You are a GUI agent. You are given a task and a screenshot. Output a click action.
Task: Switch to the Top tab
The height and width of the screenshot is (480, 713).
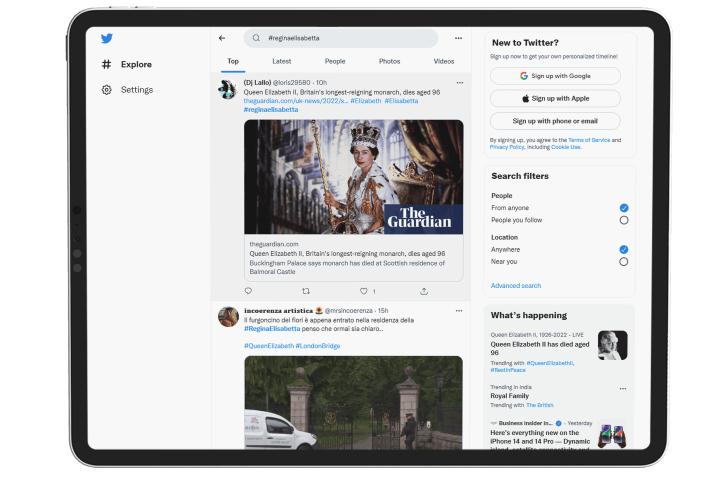(x=233, y=61)
